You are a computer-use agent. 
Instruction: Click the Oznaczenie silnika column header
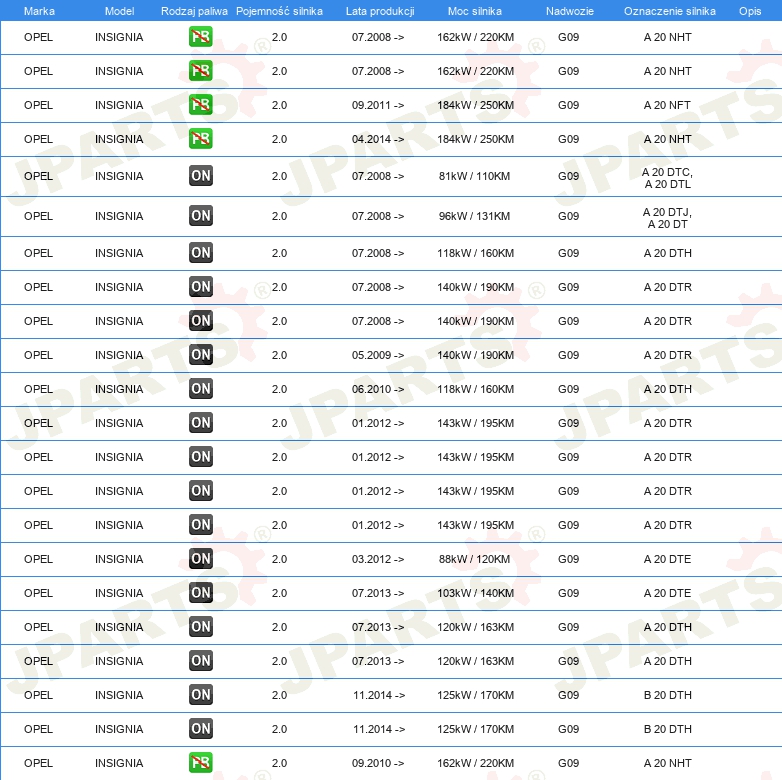click(x=669, y=10)
